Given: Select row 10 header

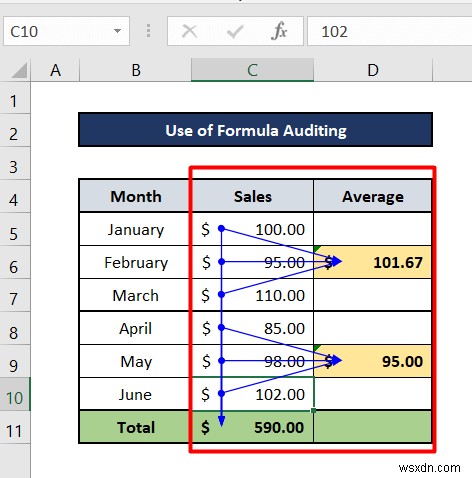Looking at the screenshot, I should pyautogui.click(x=15, y=394).
